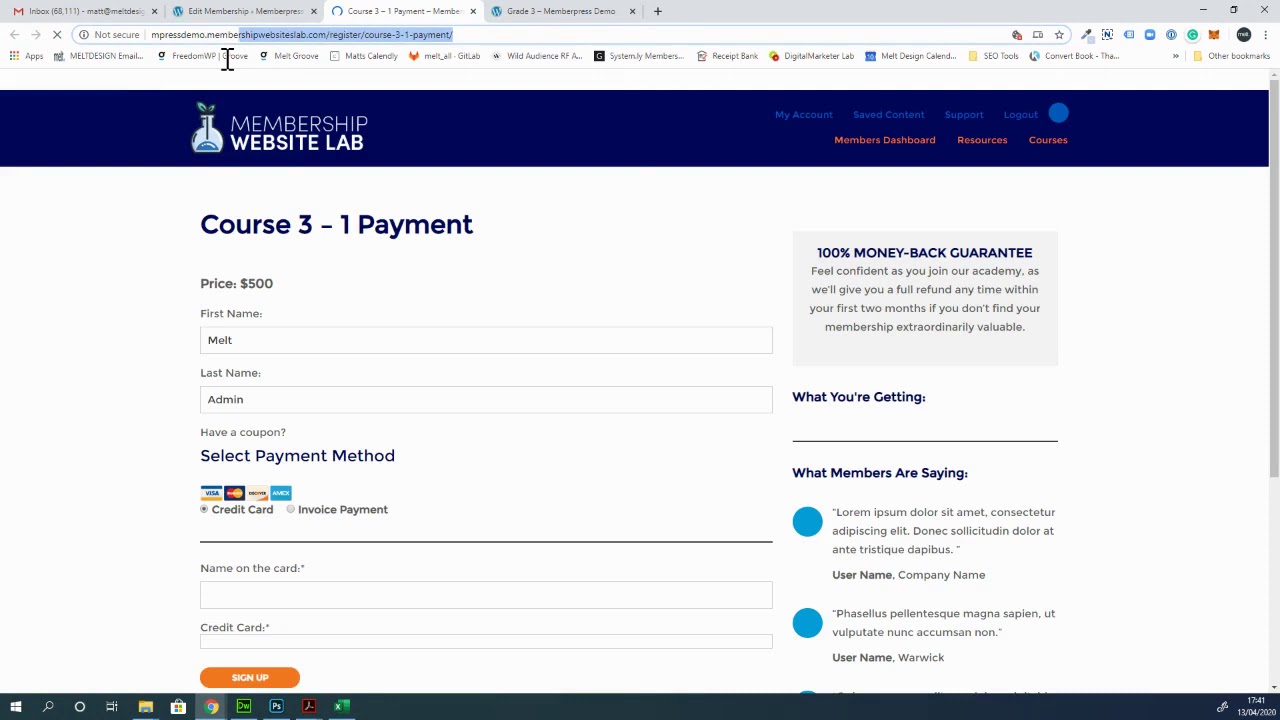Switch to the Edit Membership tab
The image size is (1280, 720).
[243, 11]
